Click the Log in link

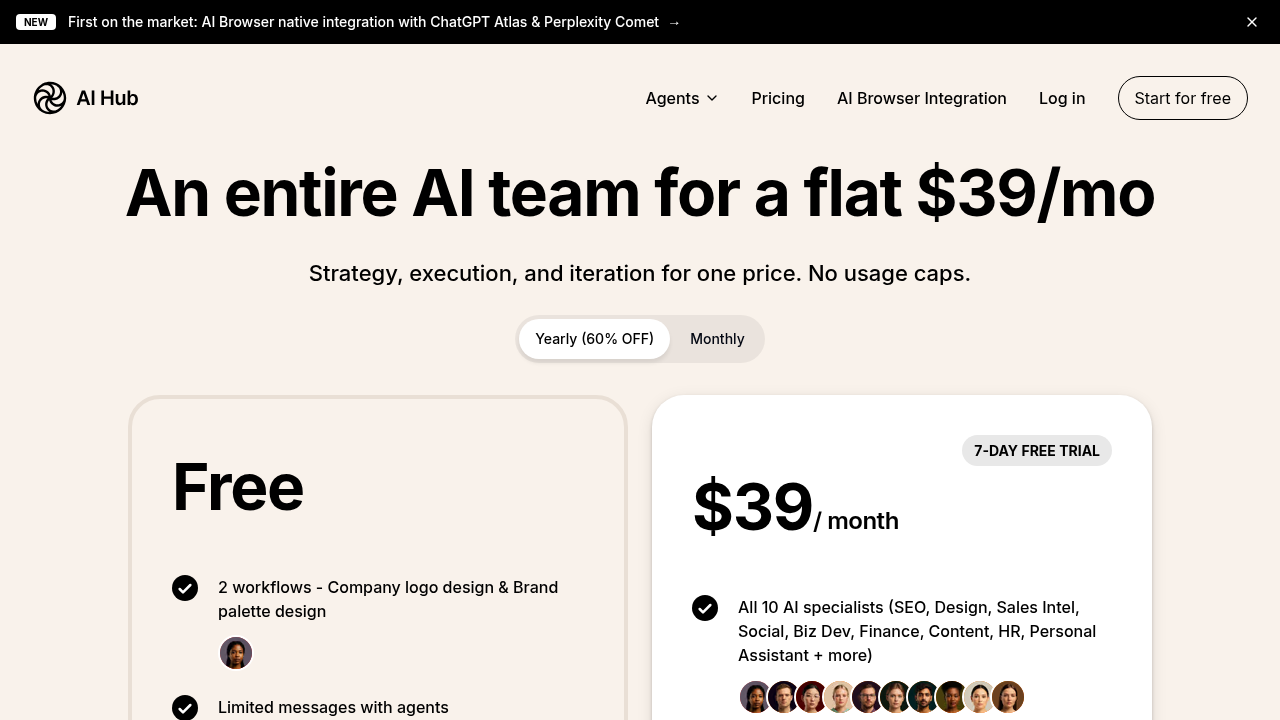click(x=1062, y=98)
